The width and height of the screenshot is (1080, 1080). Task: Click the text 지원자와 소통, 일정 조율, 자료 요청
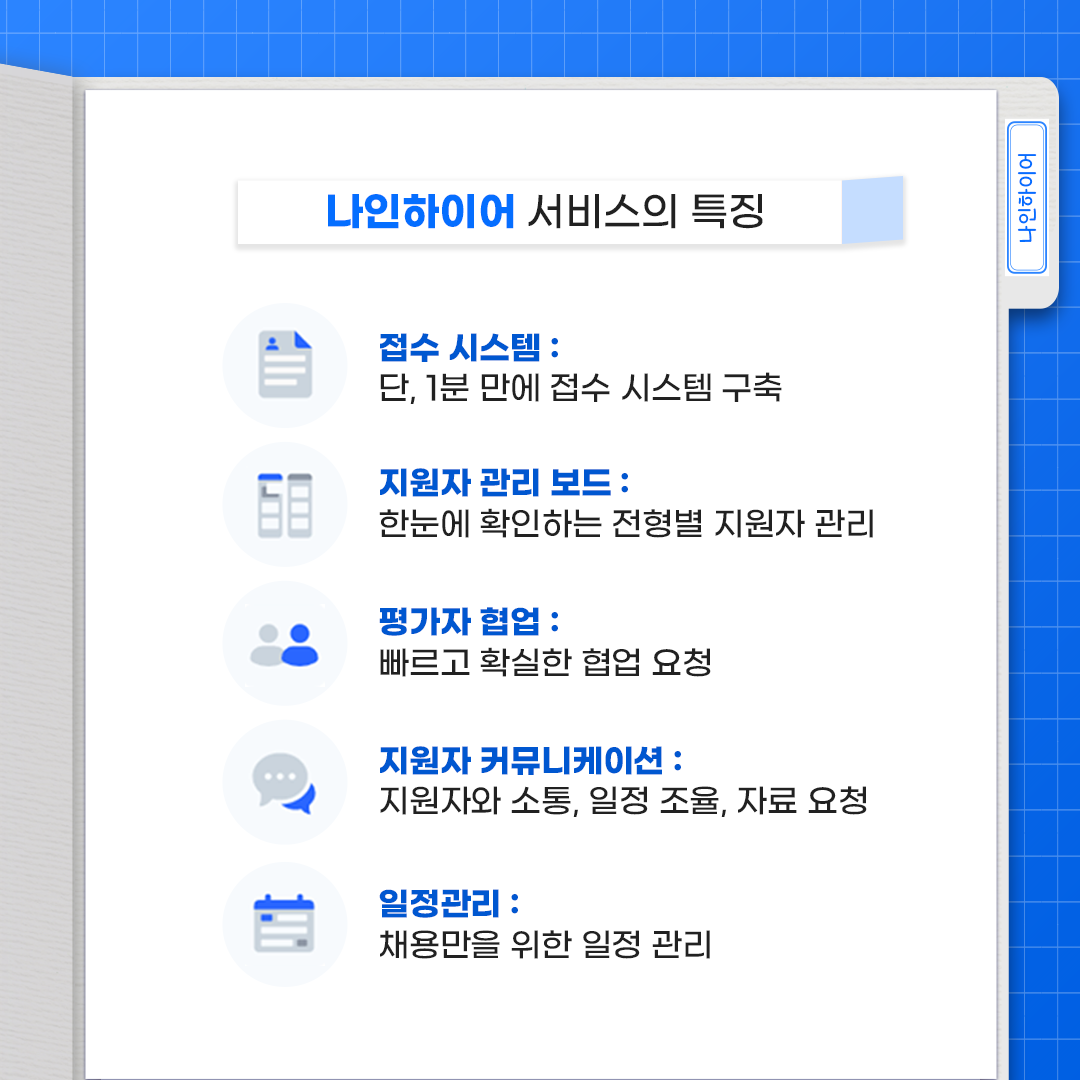(623, 801)
